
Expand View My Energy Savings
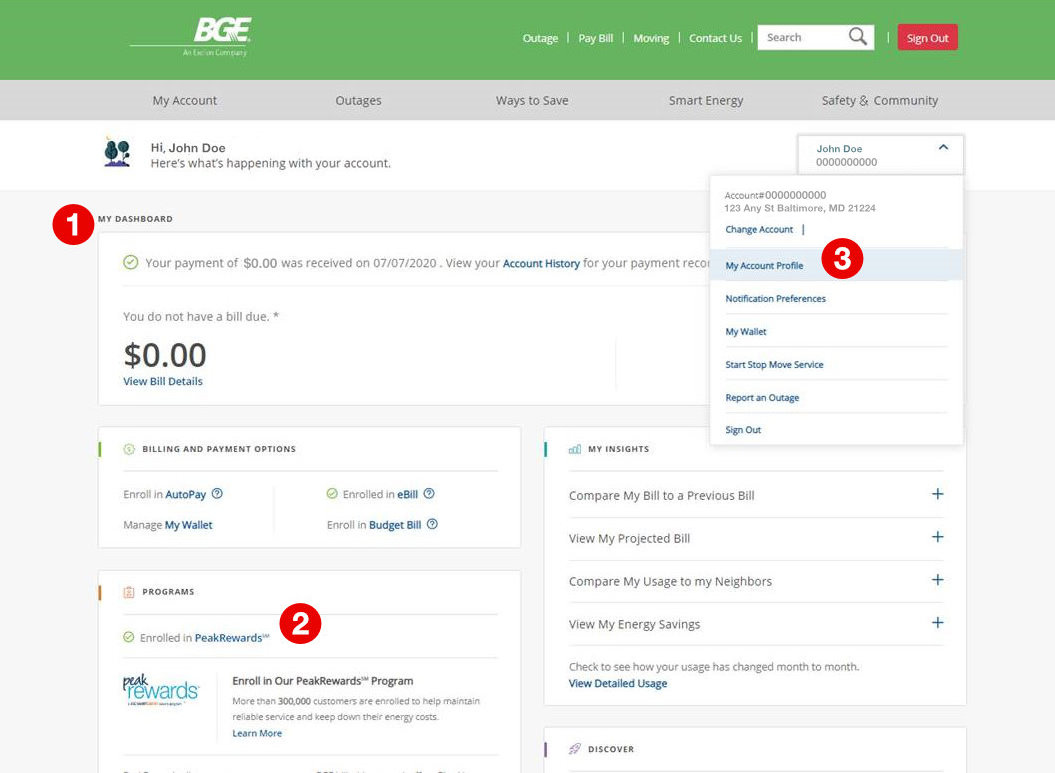[x=937, y=622]
